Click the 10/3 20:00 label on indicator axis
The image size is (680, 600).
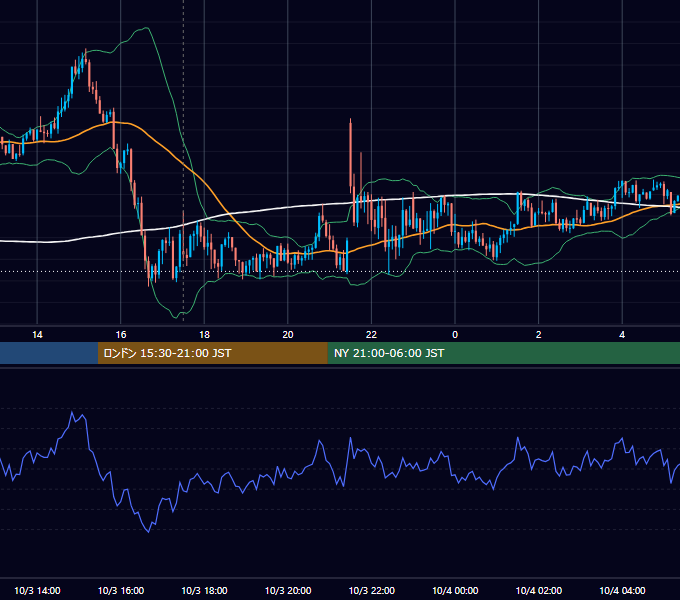pyautogui.click(x=288, y=590)
